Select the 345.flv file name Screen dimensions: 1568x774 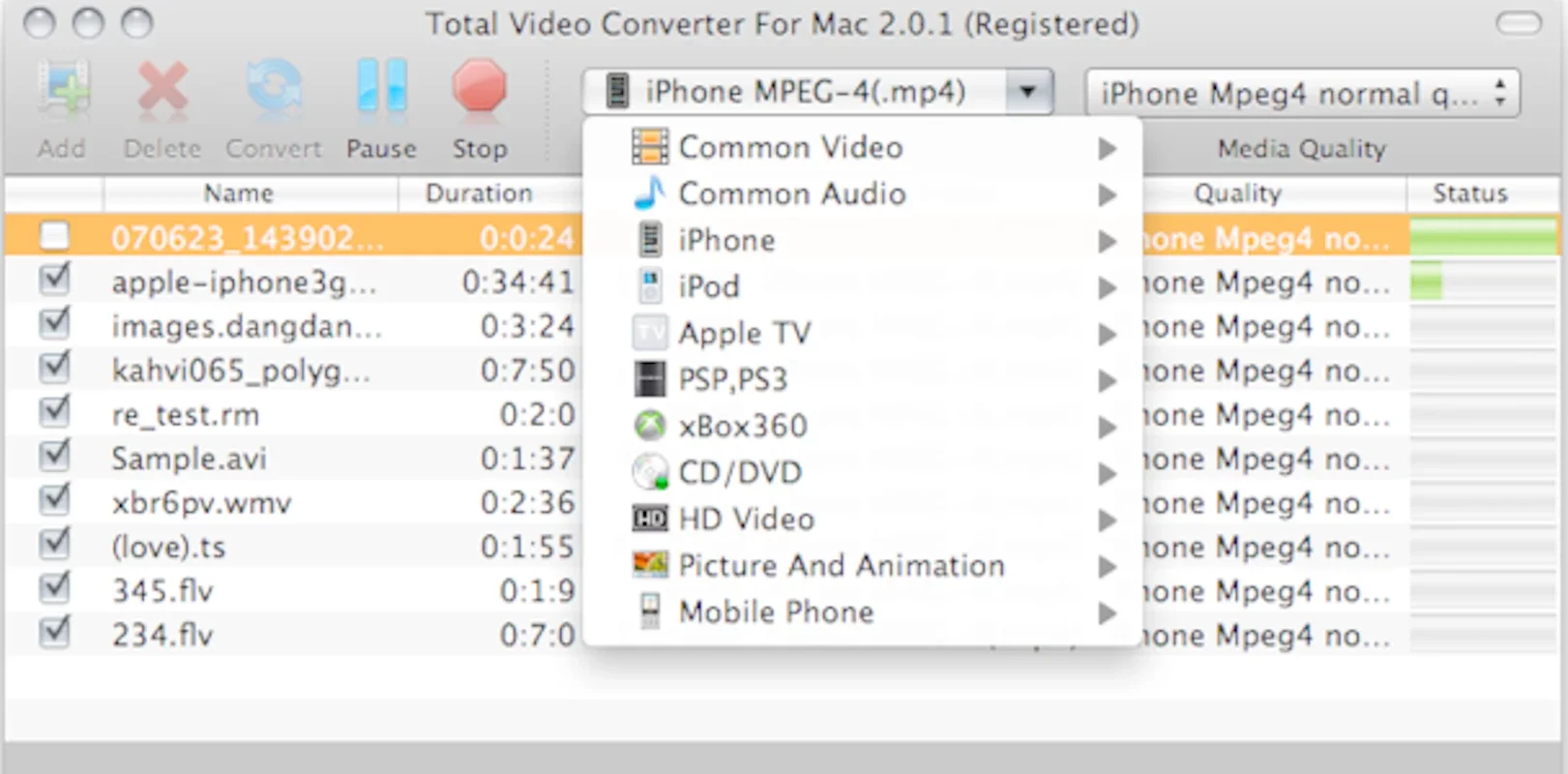coord(163,590)
